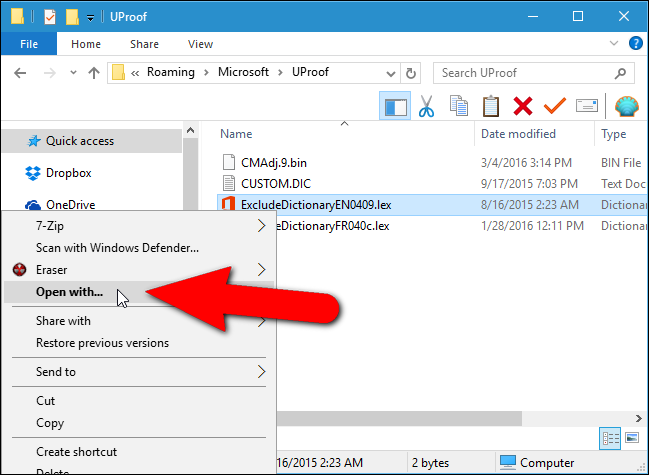This screenshot has width=649, height=475.
Task: Click the Copy pages toolbar icon
Action: [x=459, y=106]
